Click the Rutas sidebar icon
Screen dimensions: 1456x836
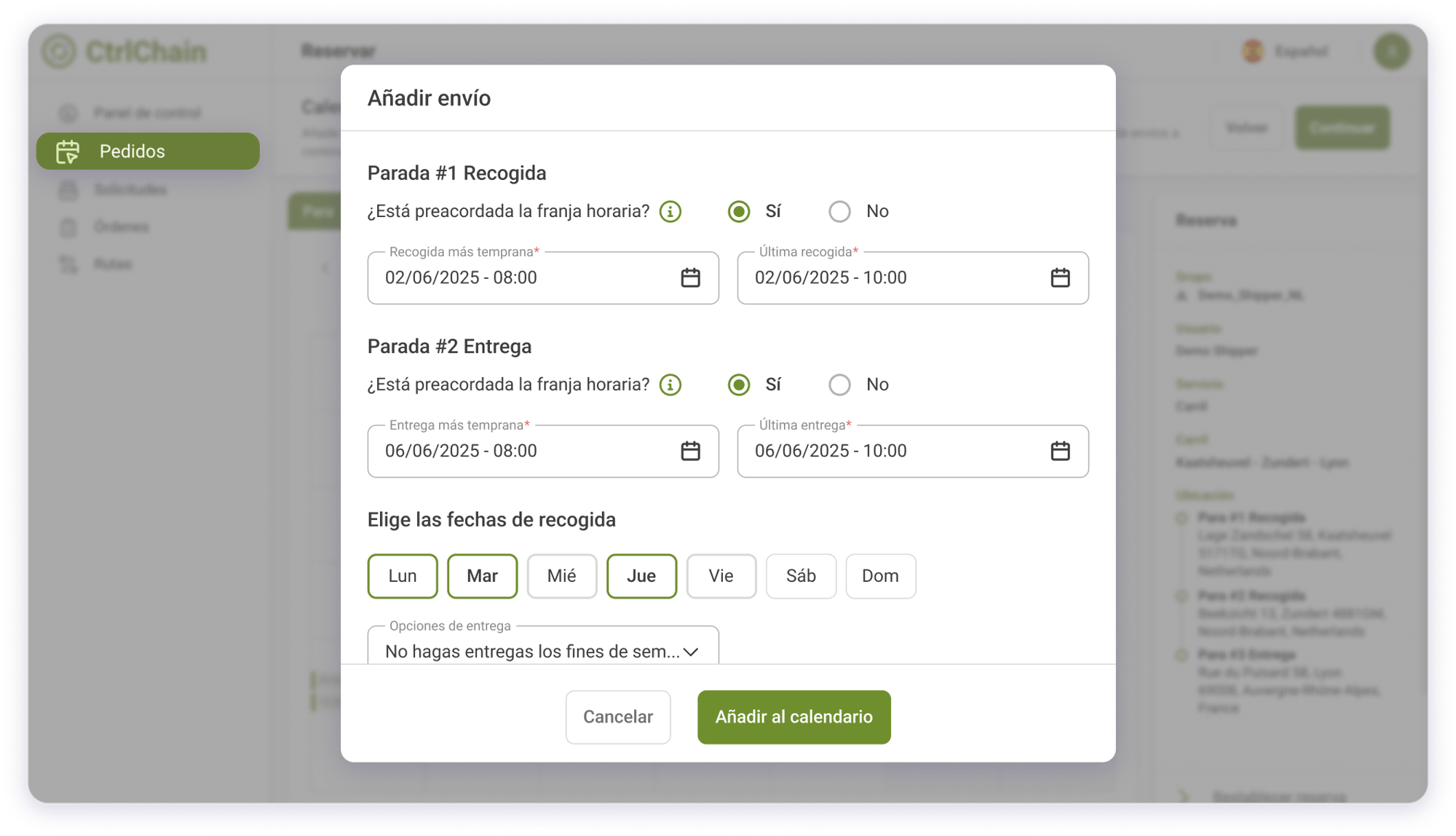click(x=68, y=264)
